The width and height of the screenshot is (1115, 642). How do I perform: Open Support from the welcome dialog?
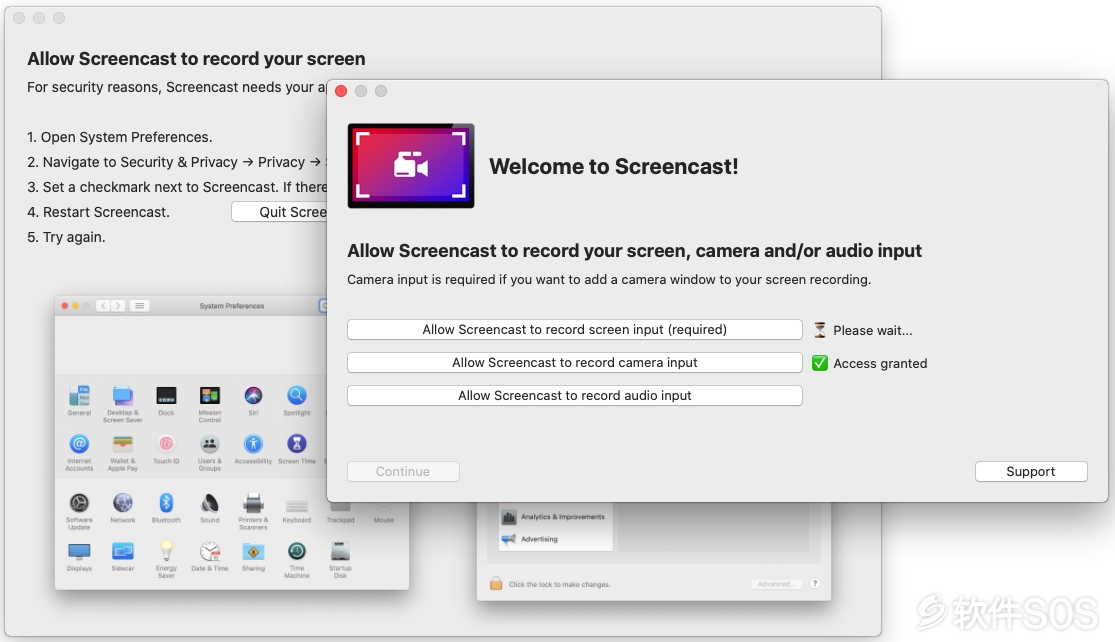pyautogui.click(x=1031, y=471)
